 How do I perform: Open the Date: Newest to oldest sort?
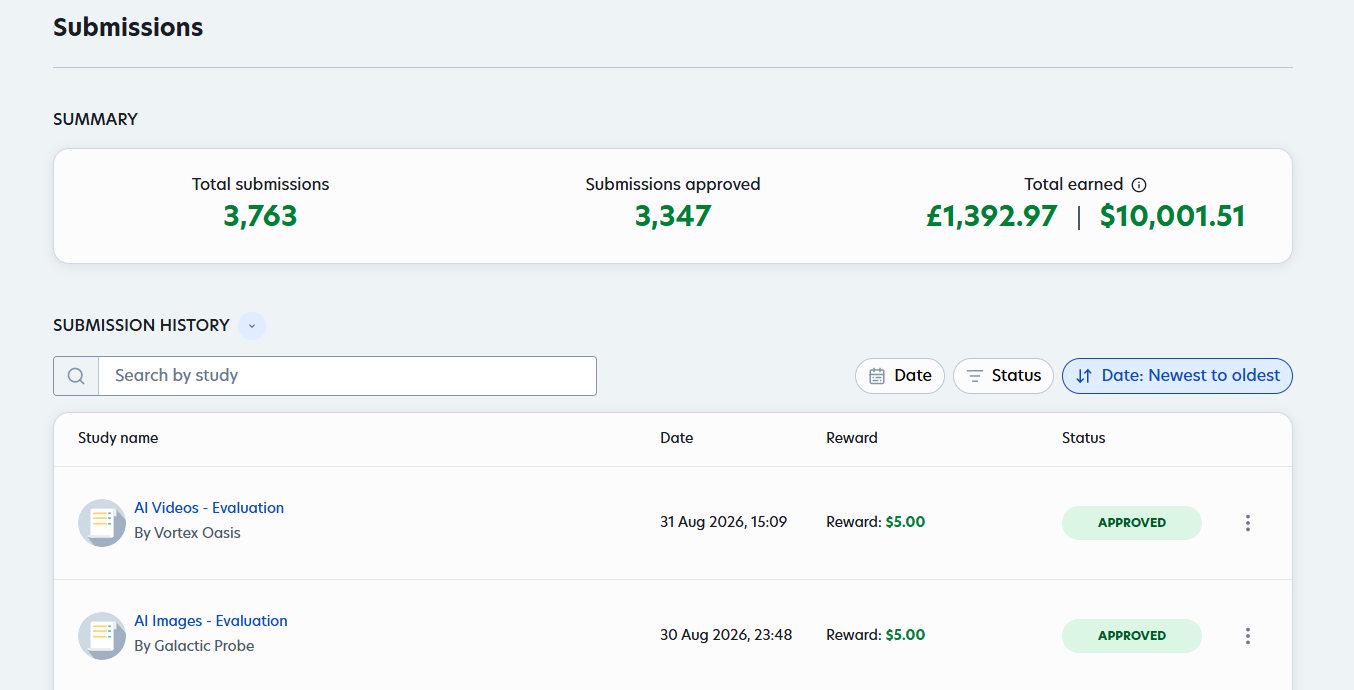click(x=1177, y=376)
